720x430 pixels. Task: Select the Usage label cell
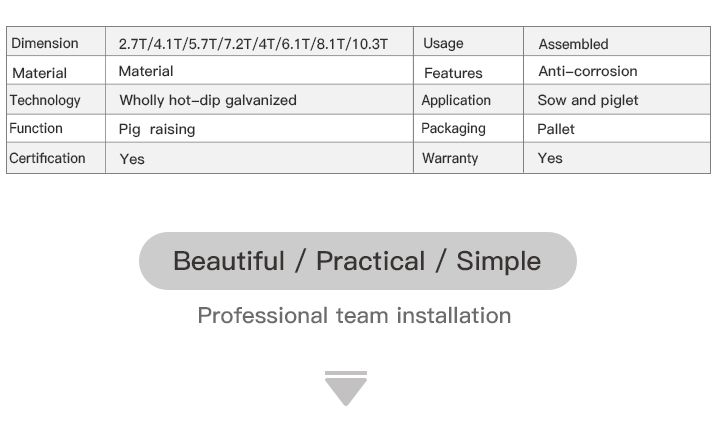pos(443,43)
